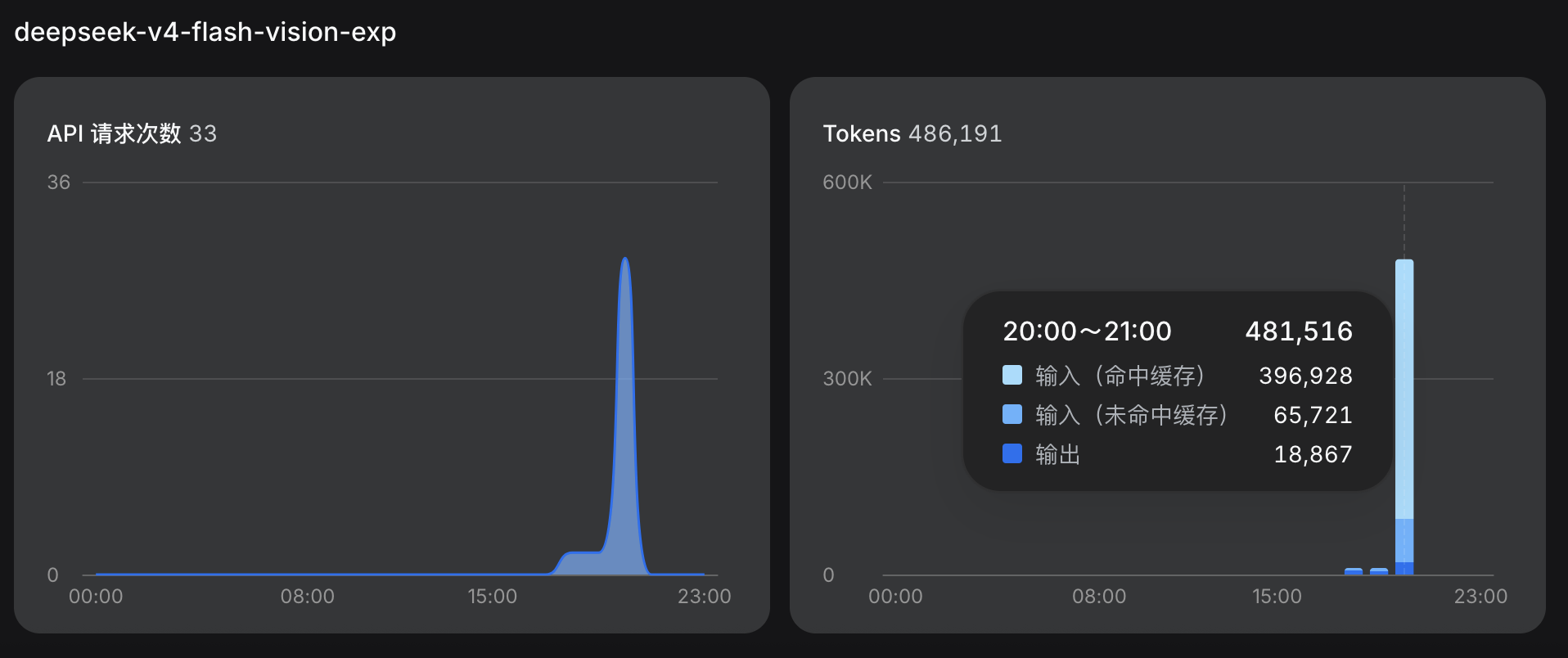Click the deepseek-v4-flash-vision-exp model title

click(205, 32)
